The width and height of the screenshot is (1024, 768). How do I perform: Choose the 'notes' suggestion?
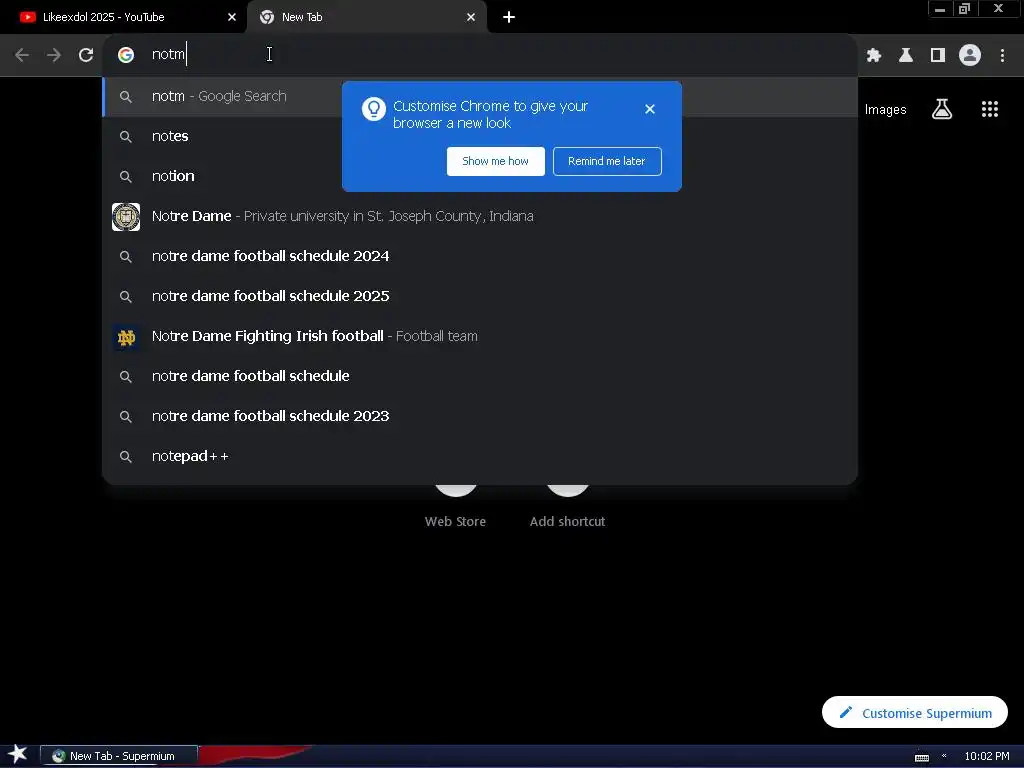pos(480,136)
